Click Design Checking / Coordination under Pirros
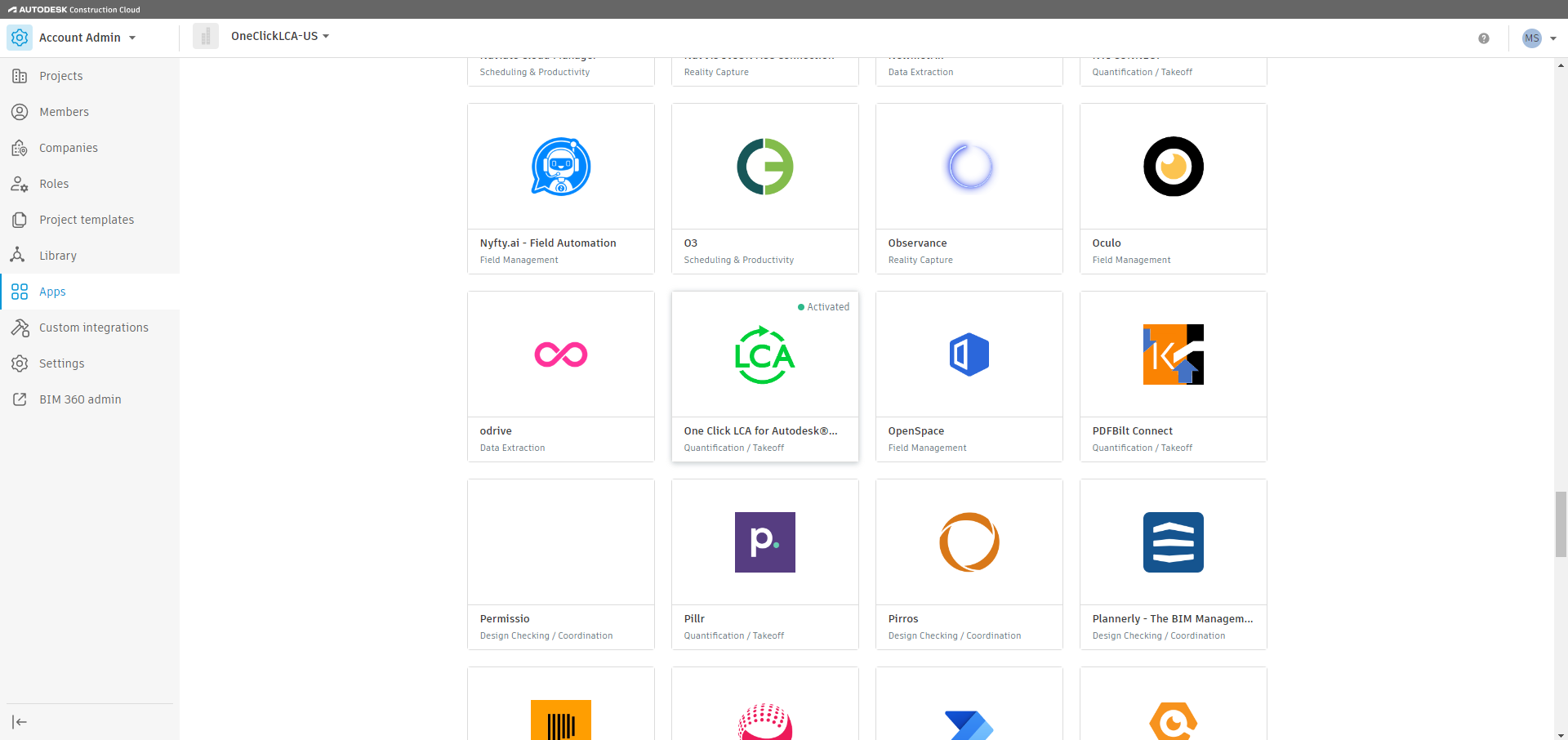Screen dimensions: 1568x740 point(955,636)
